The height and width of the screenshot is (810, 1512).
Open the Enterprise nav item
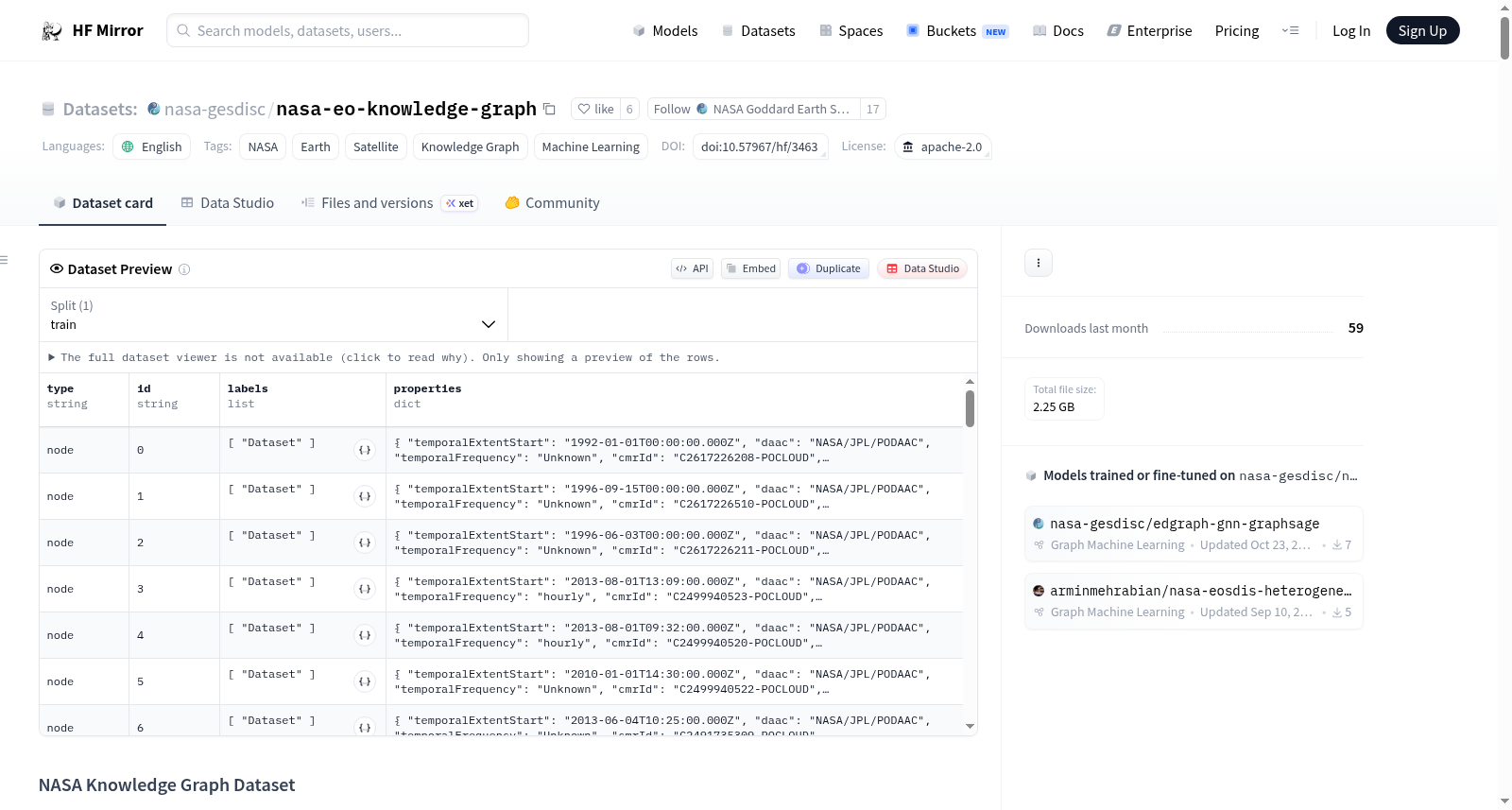tap(1149, 30)
